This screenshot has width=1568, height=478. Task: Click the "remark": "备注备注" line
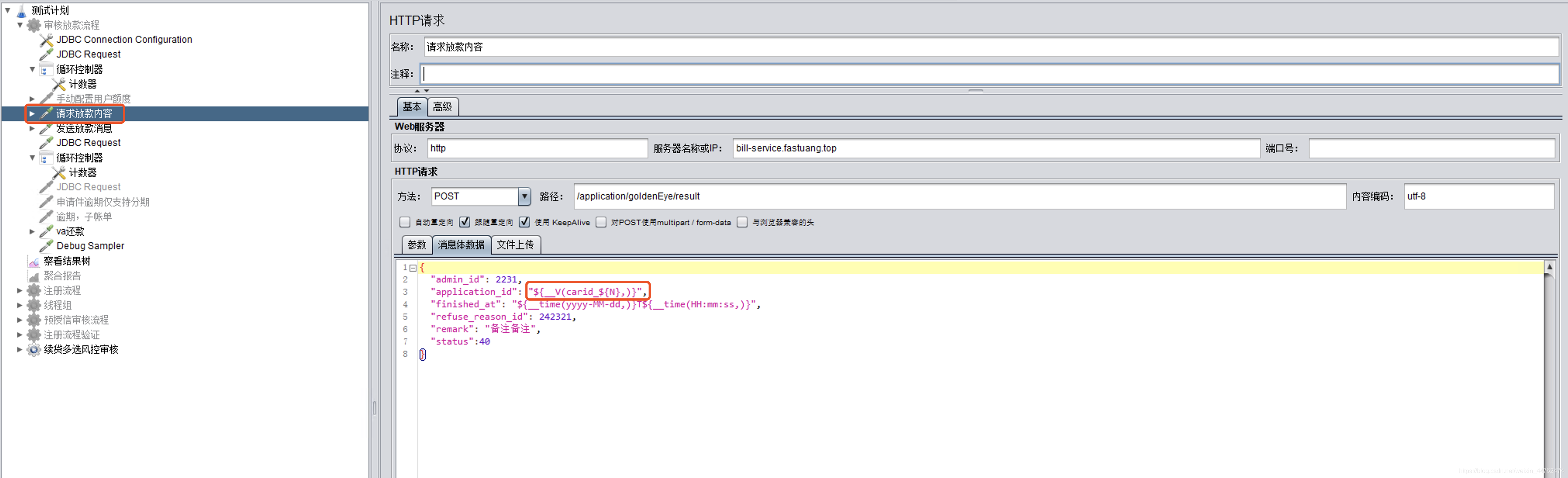tap(486, 329)
